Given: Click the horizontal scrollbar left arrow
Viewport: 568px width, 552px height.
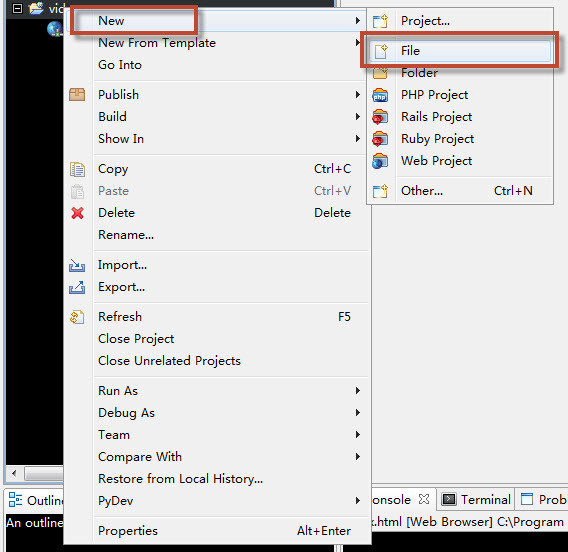Looking at the screenshot, I should (14, 473).
